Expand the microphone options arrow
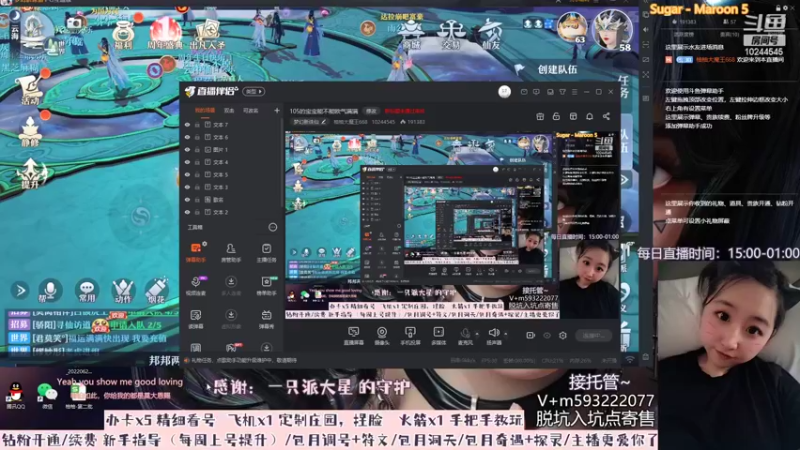This screenshot has width=800, height=450. pos(477,334)
